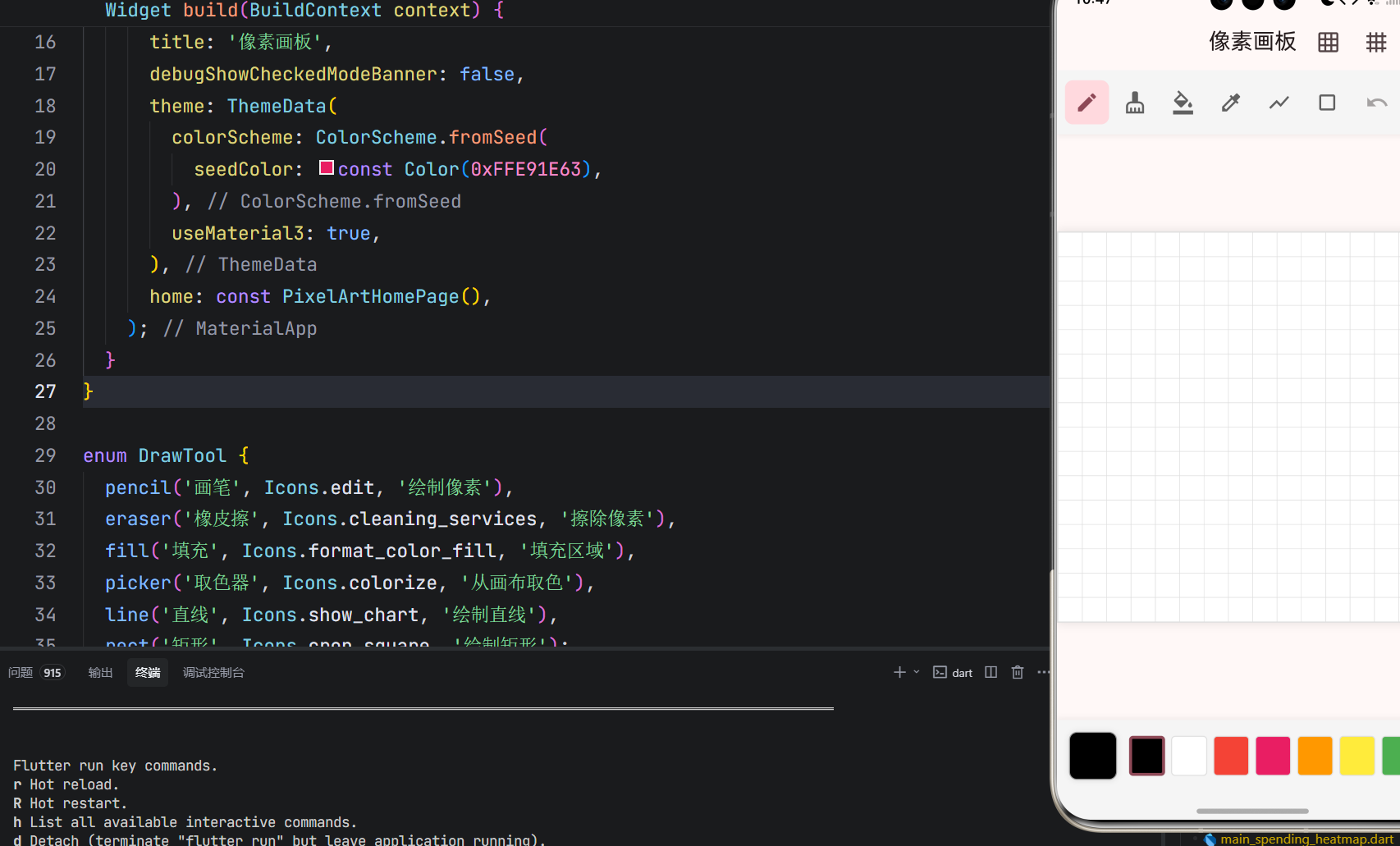
Task: Pick the pink color swatch
Action: tap(1273, 756)
